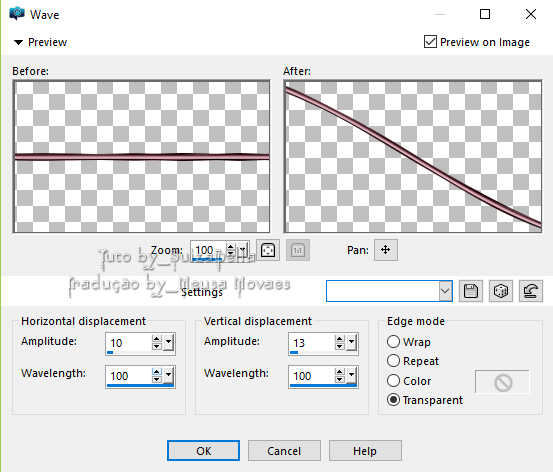Image resolution: width=553 pixels, height=472 pixels.
Task: Click the Reset to Default icon
Action: [x=531, y=291]
